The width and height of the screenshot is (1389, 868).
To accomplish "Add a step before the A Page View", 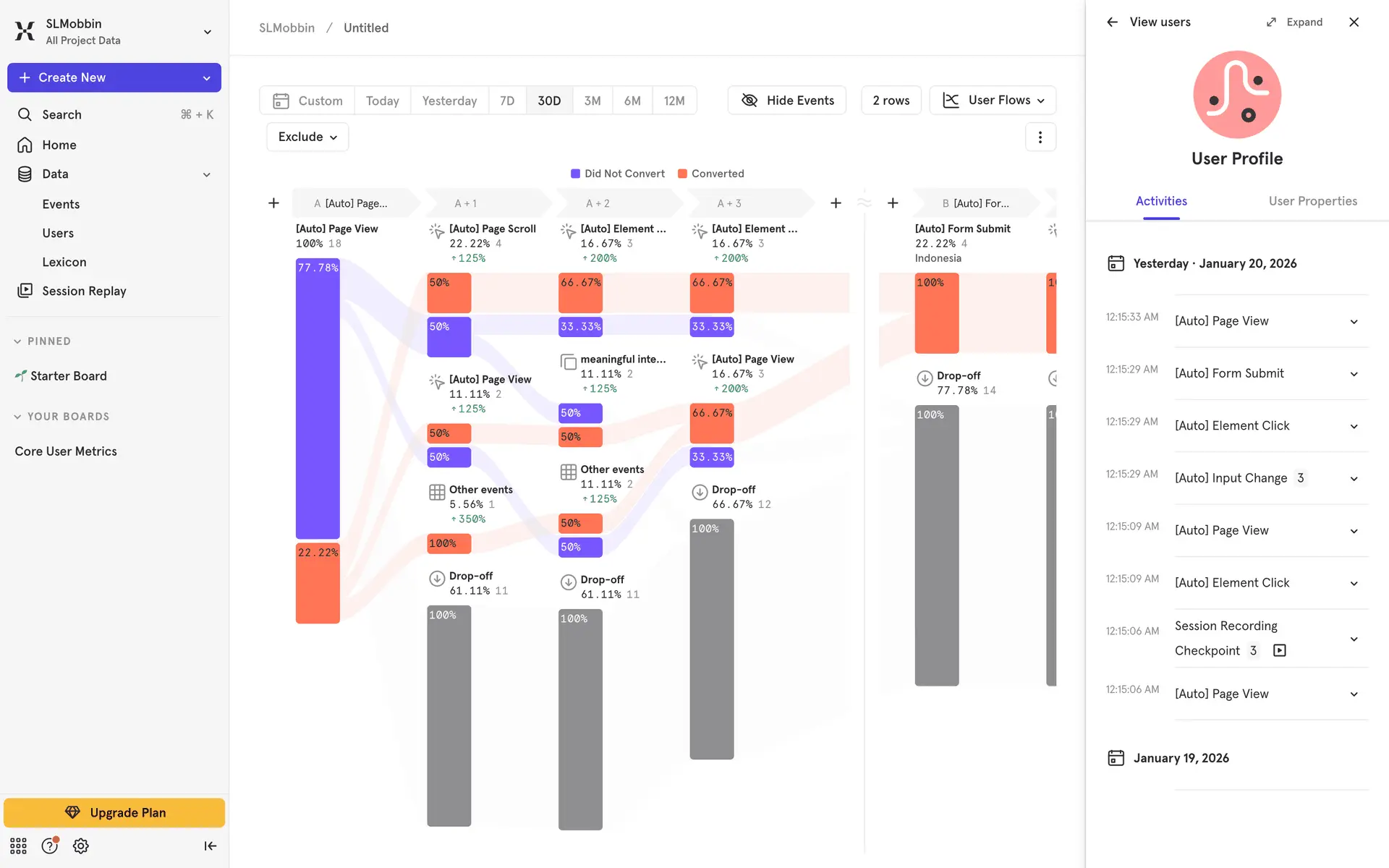I will pos(273,203).
